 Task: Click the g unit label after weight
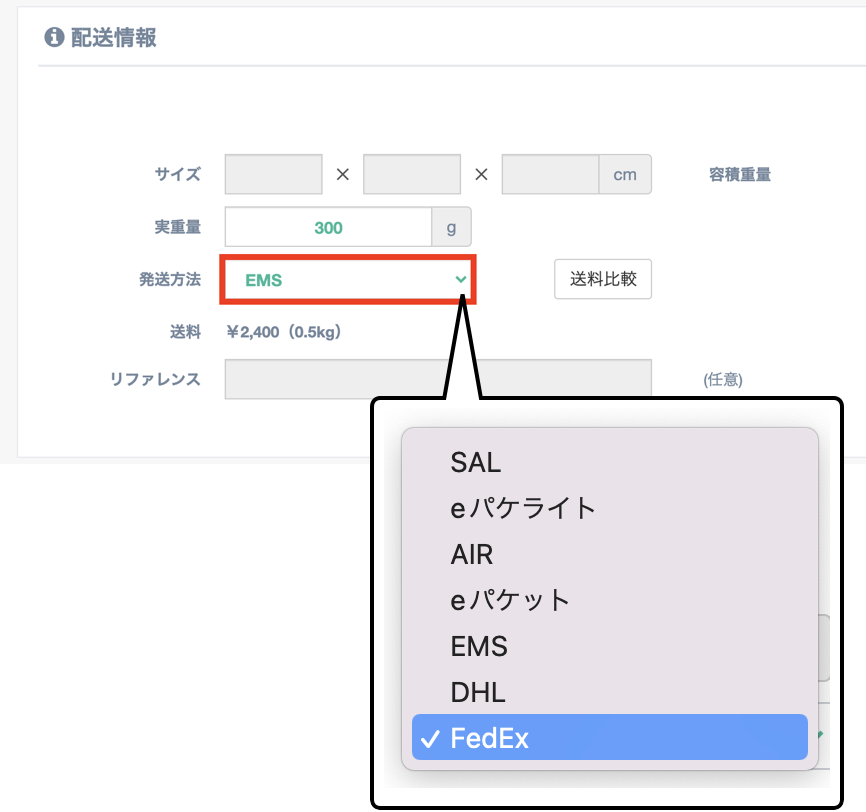451,227
